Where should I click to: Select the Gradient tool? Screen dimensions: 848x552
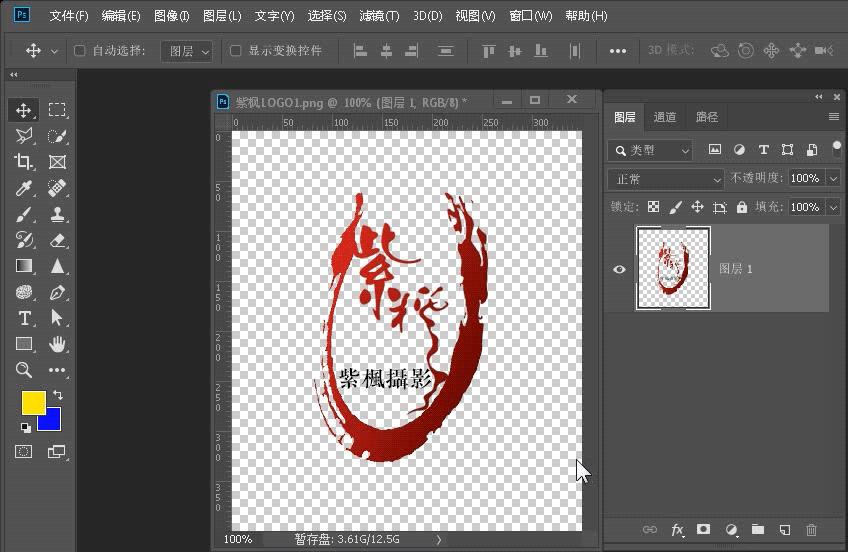(x=23, y=266)
